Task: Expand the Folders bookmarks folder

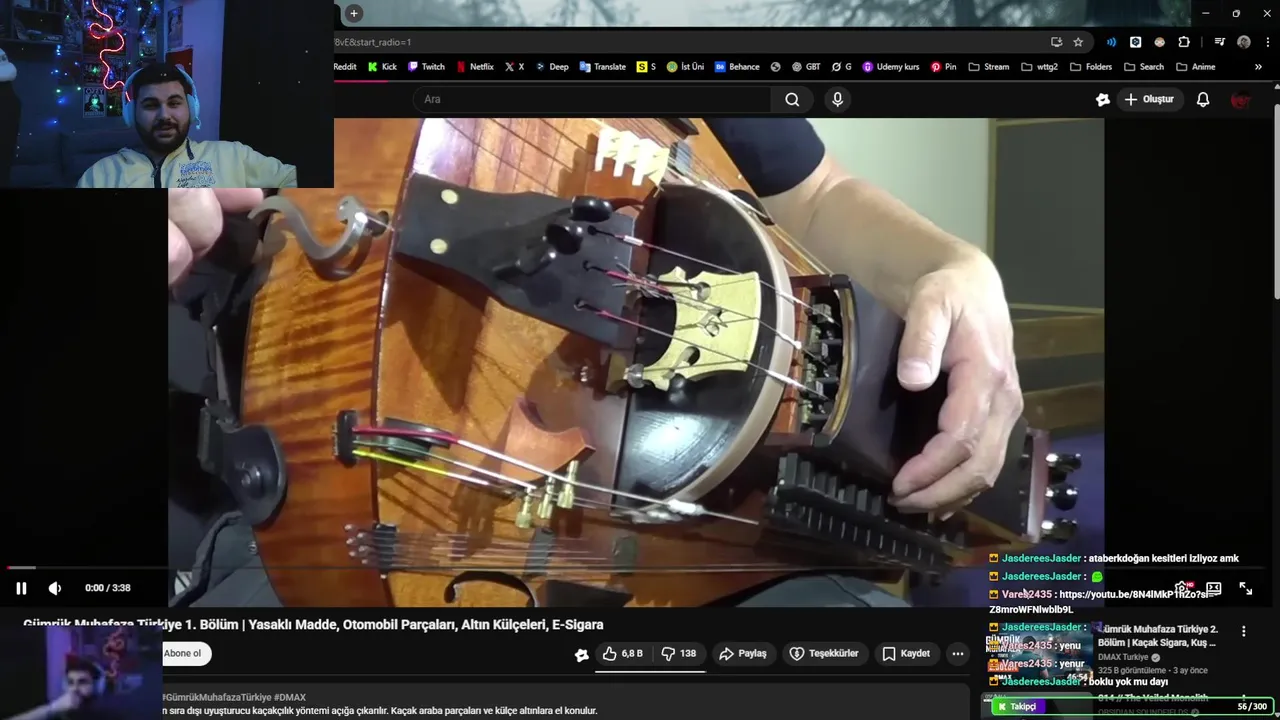Action: point(1090,67)
